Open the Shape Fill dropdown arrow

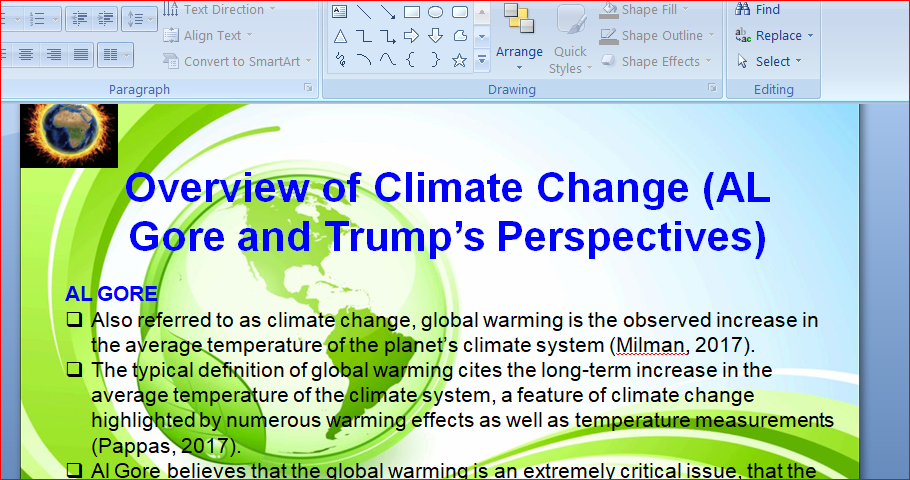point(685,10)
